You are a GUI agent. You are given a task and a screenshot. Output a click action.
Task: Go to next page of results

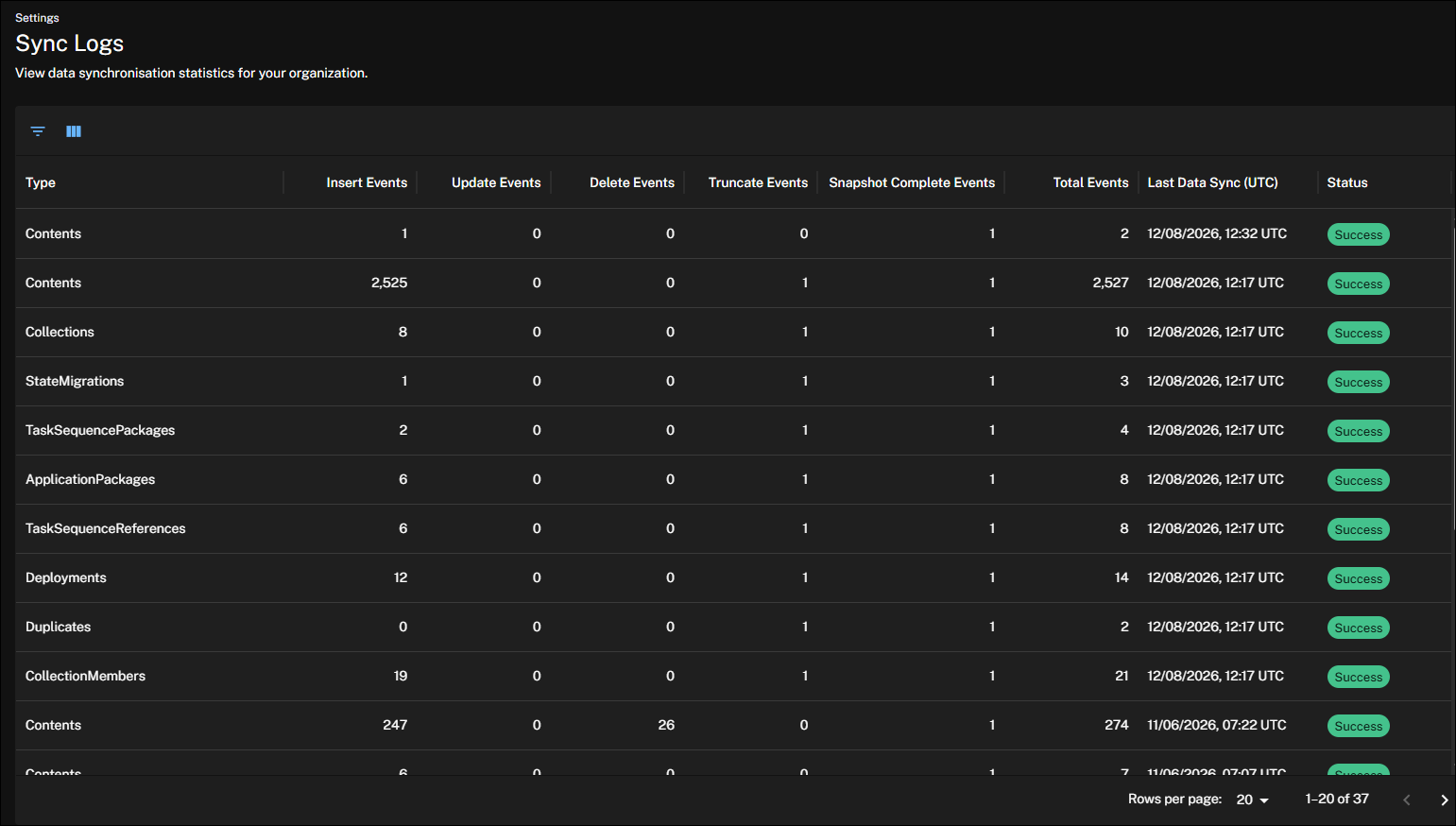[1444, 800]
